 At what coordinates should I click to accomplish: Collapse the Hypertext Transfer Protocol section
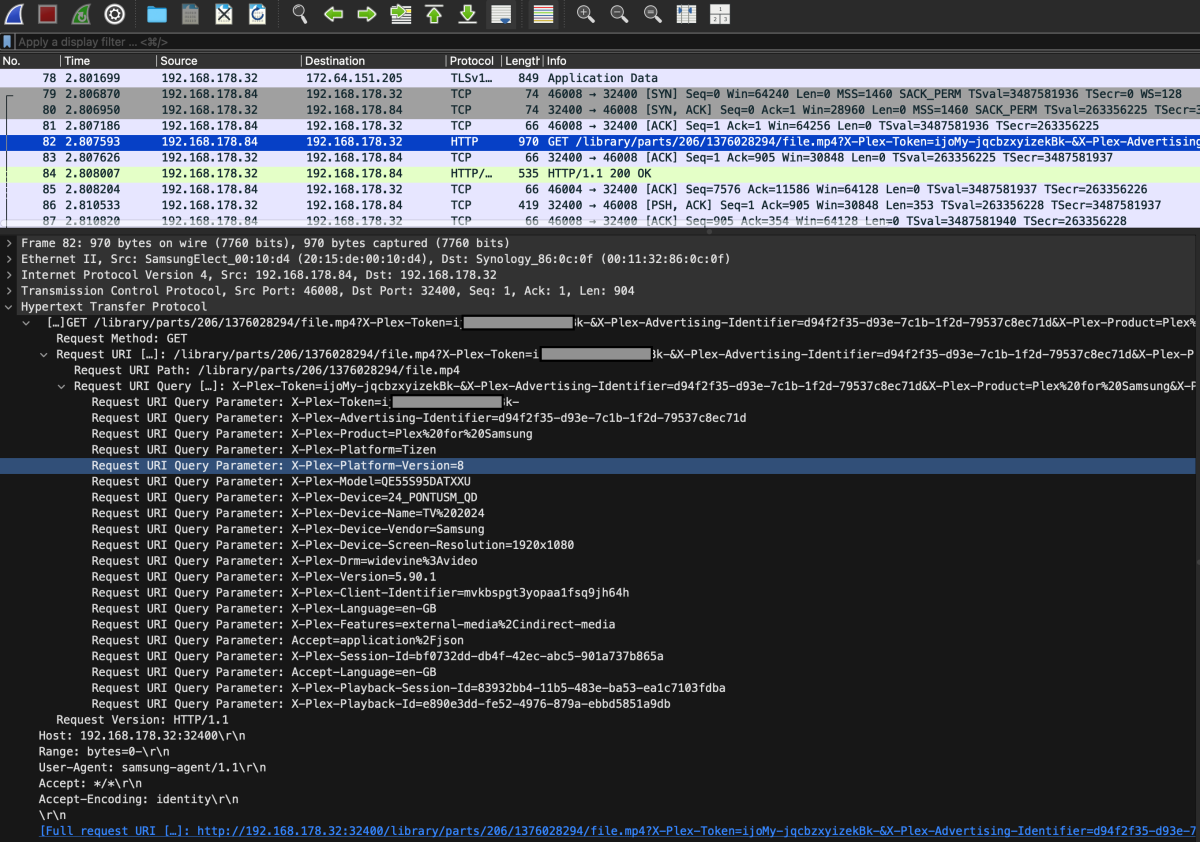(9, 307)
